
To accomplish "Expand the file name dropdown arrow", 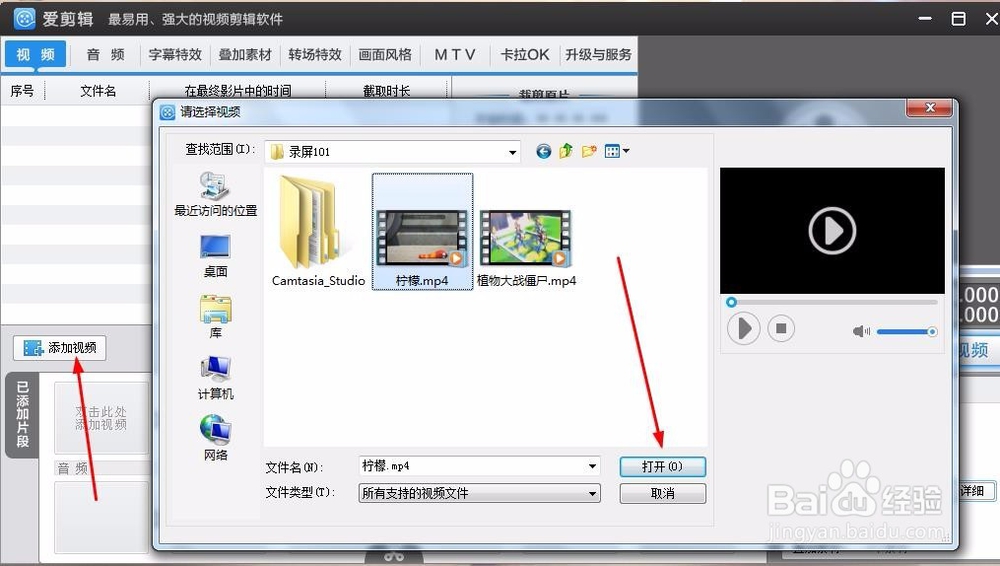I will 592,466.
